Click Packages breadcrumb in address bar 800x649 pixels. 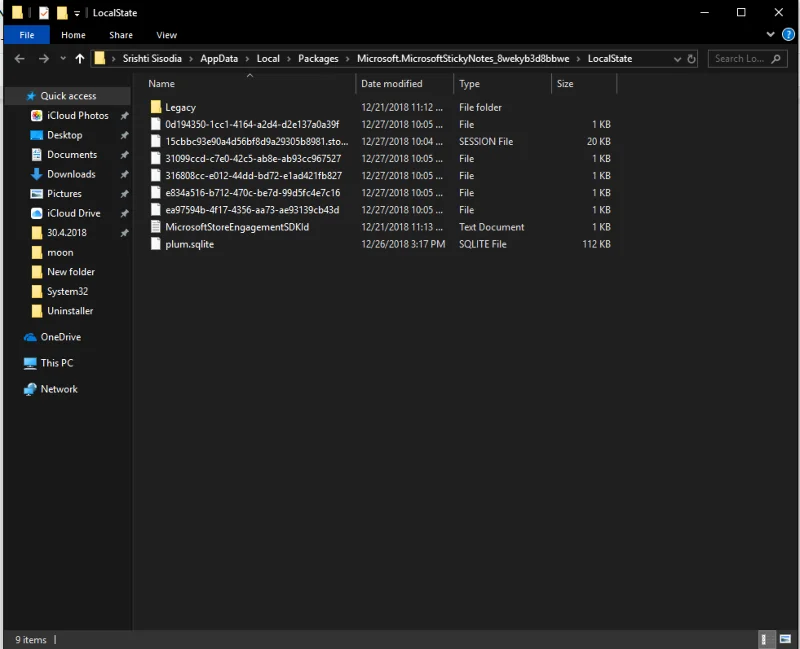pyautogui.click(x=318, y=59)
